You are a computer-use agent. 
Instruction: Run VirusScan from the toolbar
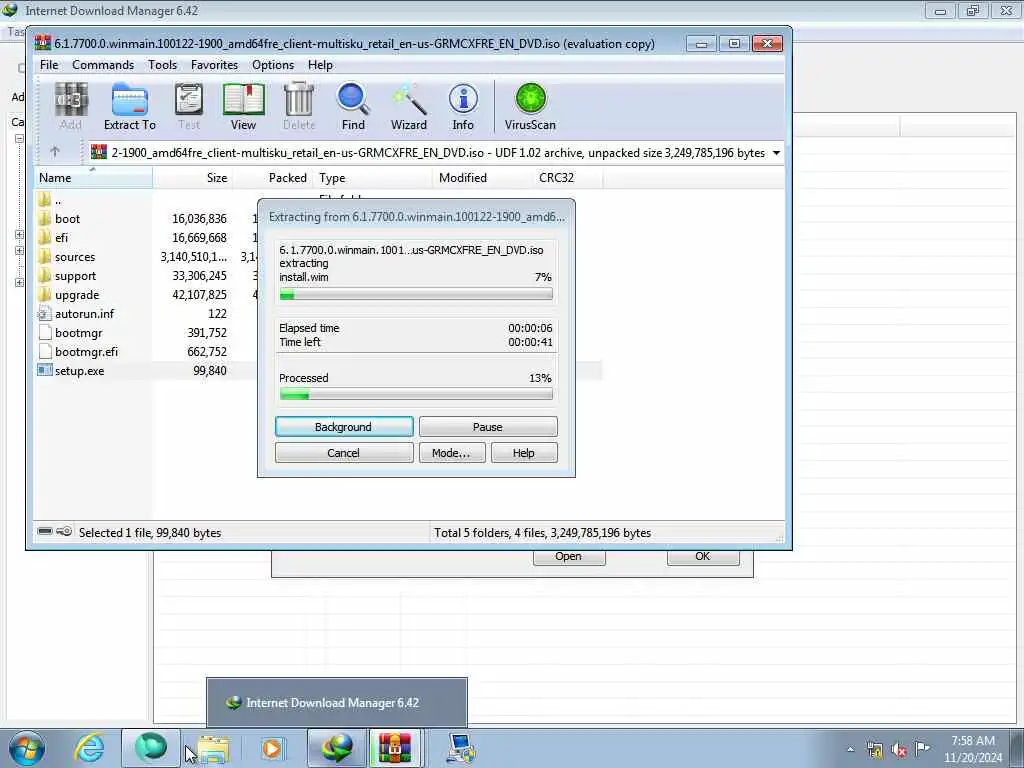pos(530,106)
